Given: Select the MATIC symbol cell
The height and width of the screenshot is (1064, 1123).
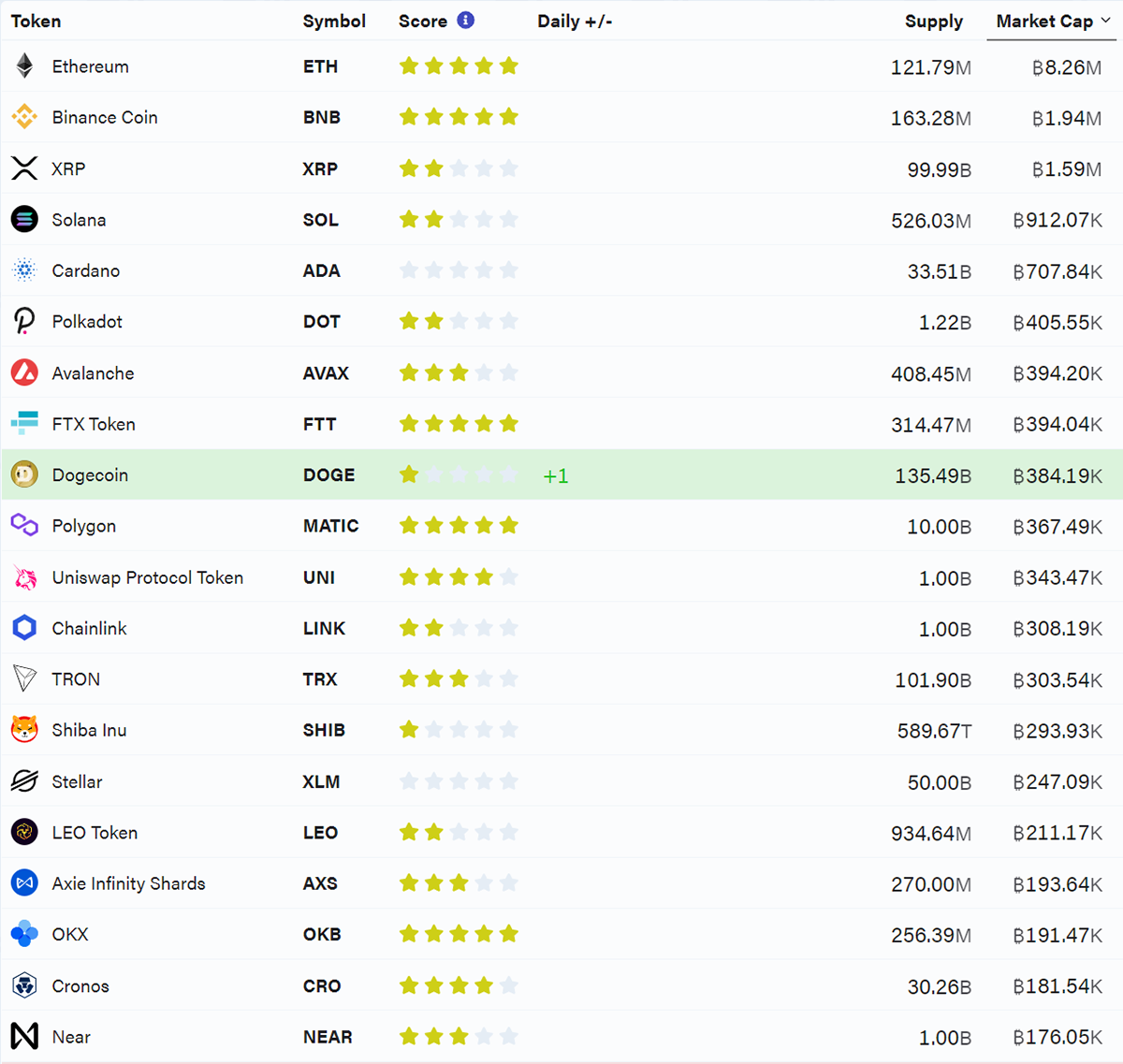Looking at the screenshot, I should (331, 526).
